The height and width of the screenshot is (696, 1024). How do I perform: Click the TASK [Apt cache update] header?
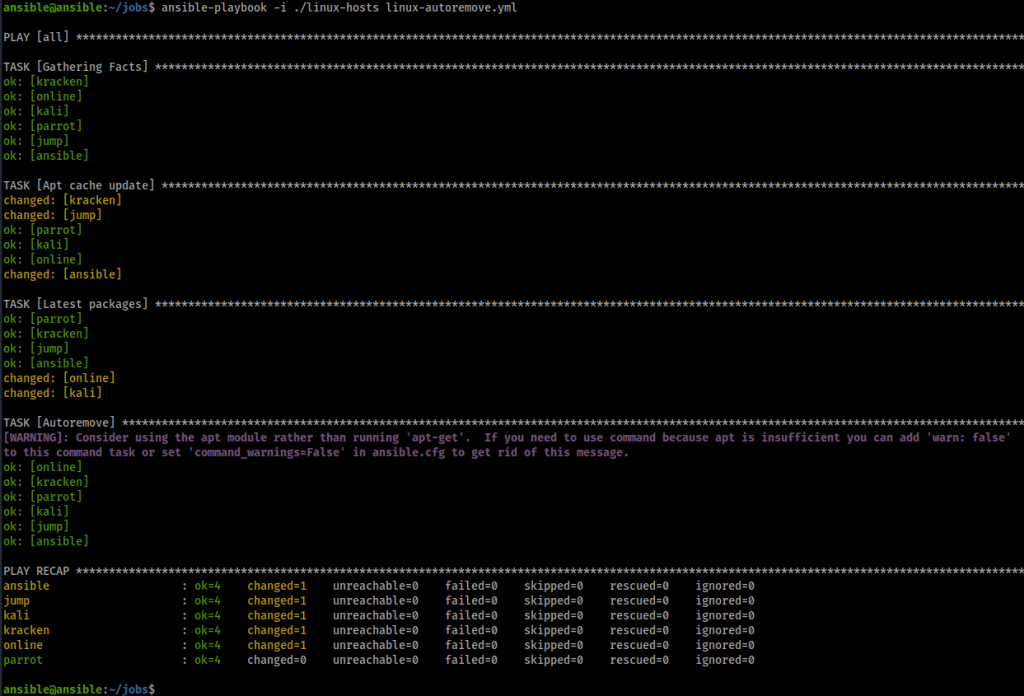click(x=80, y=185)
